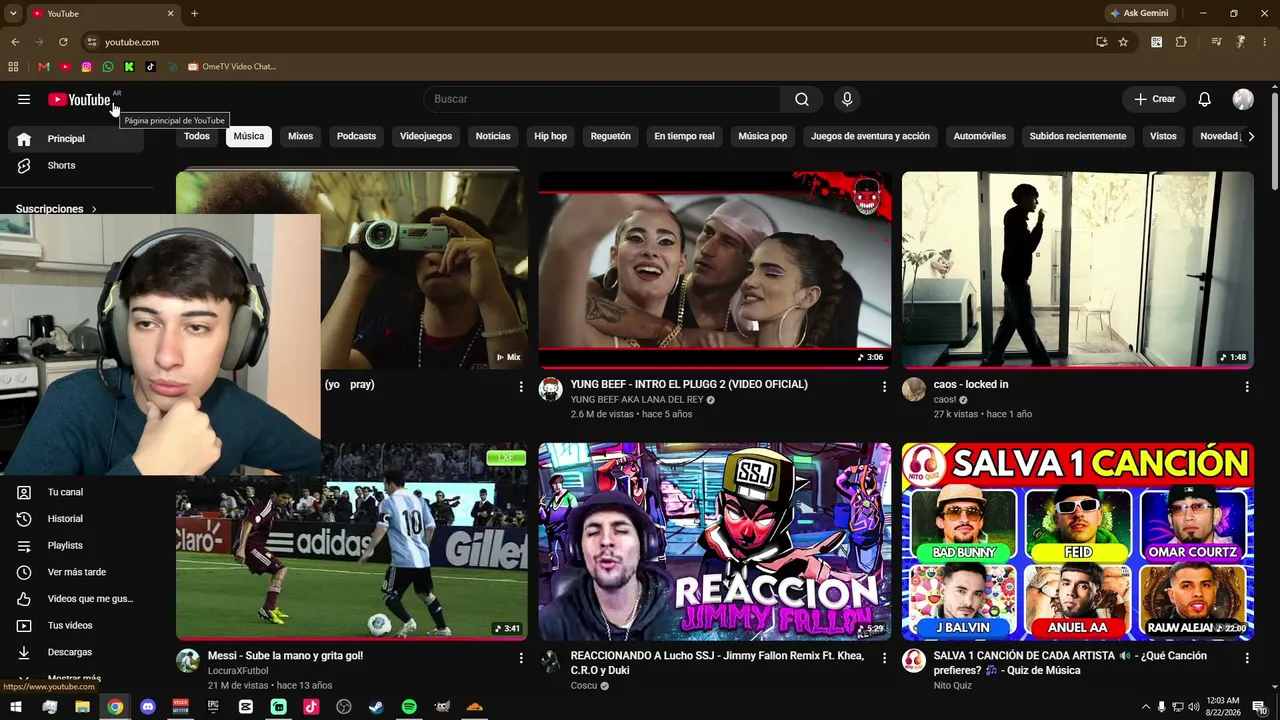Viewport: 1280px width, 720px height.
Task: Click the search magnifier button
Action: [802, 99]
